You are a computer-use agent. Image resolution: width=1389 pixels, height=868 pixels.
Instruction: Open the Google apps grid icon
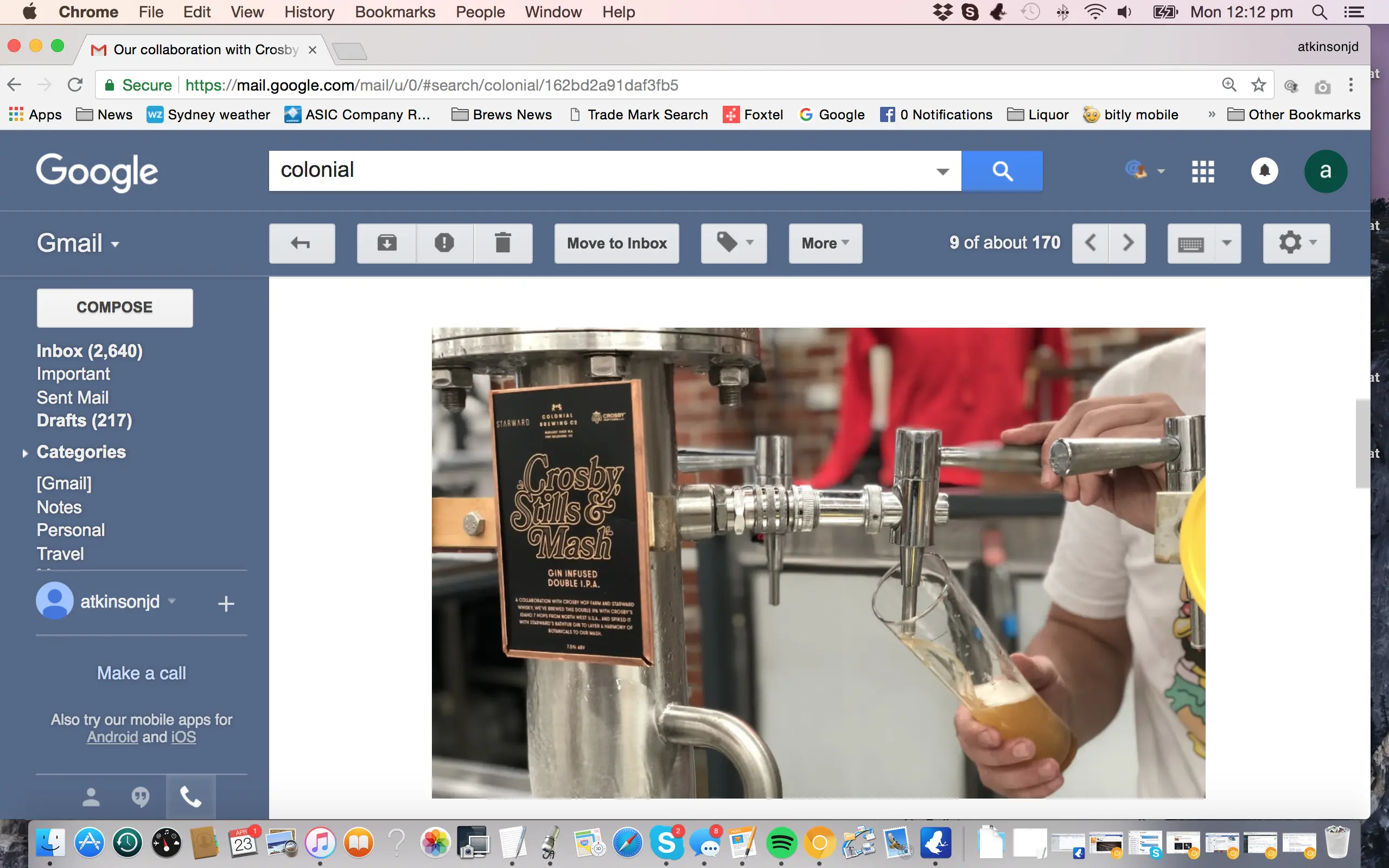click(1202, 171)
